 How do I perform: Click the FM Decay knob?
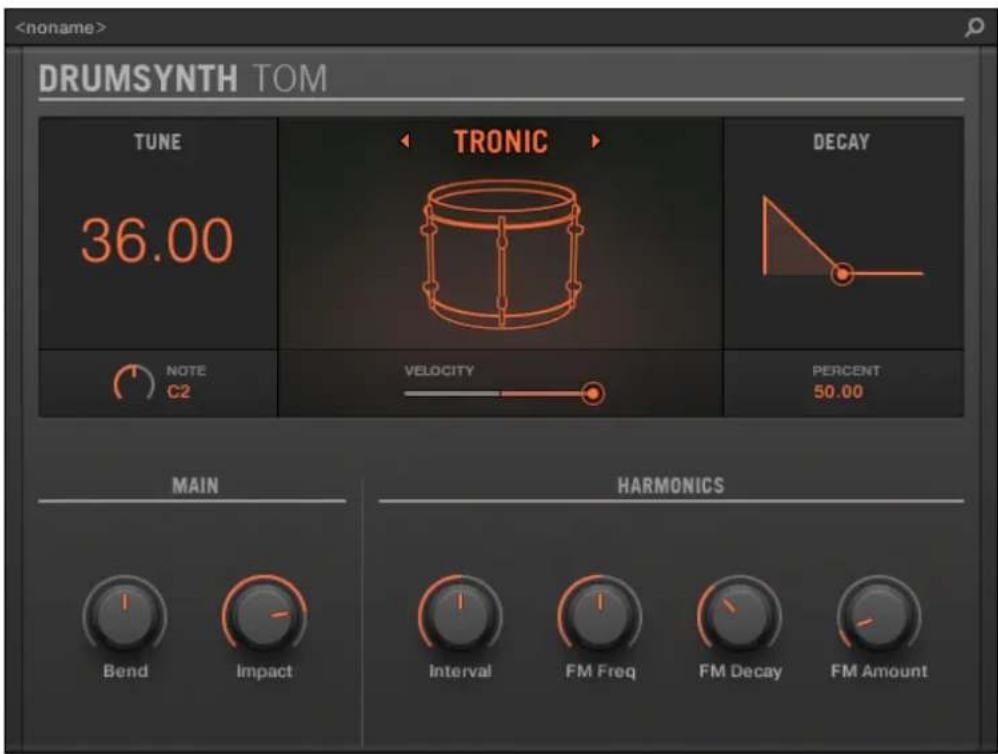[739, 616]
